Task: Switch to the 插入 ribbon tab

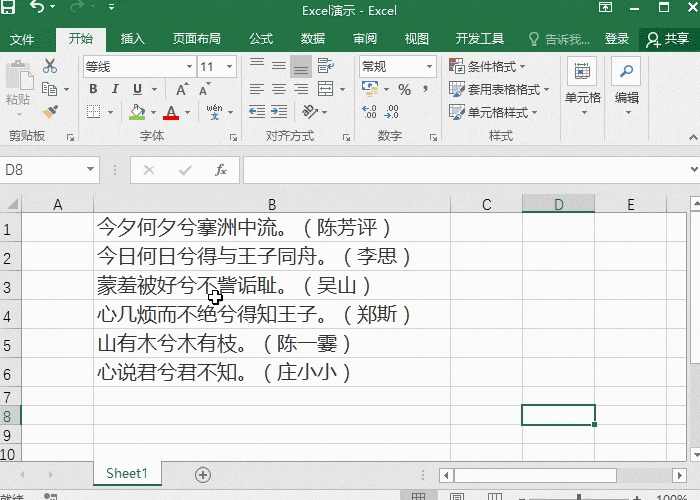Action: click(133, 39)
